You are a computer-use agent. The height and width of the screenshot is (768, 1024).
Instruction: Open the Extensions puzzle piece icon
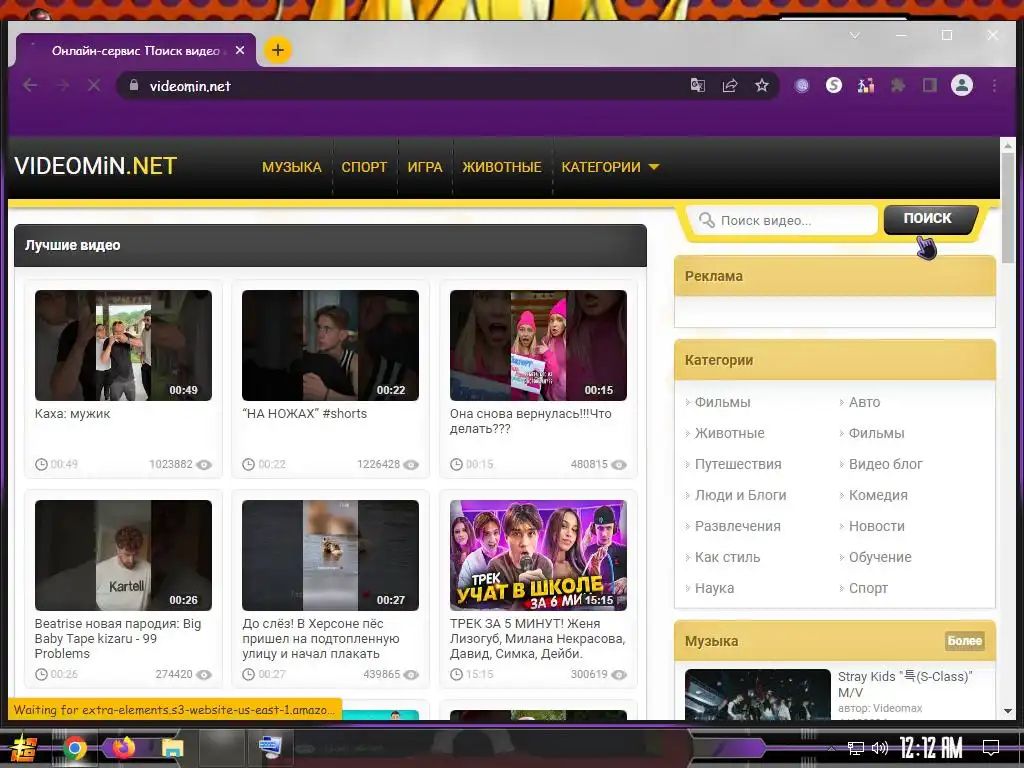pyautogui.click(x=898, y=86)
